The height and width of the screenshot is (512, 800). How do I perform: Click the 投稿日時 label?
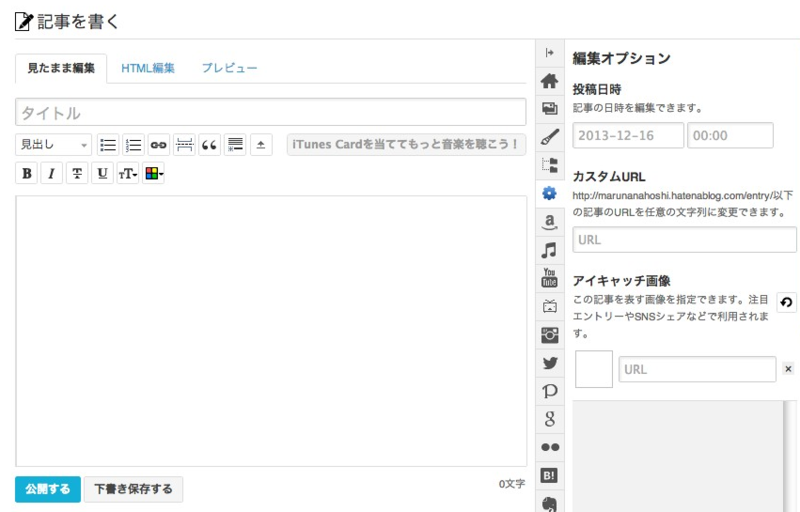[x=597, y=89]
